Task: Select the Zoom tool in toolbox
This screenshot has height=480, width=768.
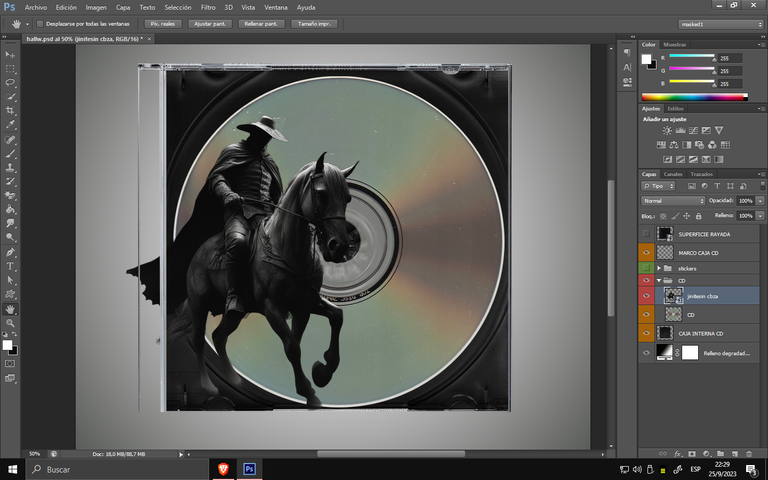Action: coord(10,323)
